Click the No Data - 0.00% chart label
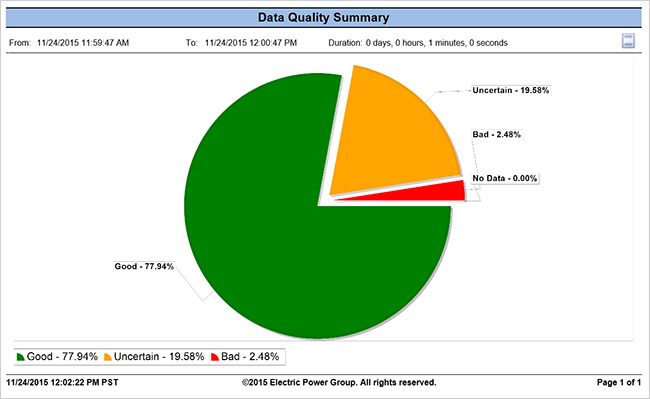 pyautogui.click(x=504, y=178)
